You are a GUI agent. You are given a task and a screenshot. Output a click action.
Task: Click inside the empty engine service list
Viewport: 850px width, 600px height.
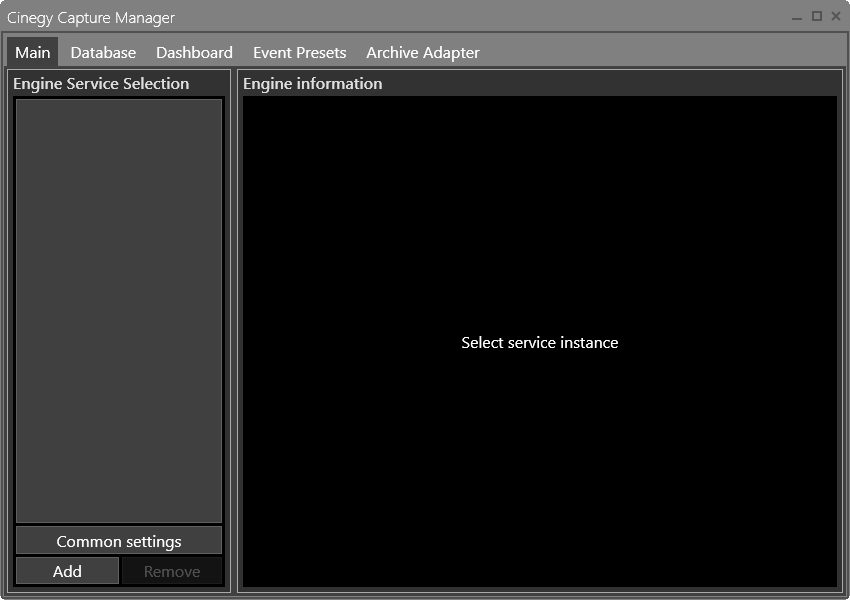point(119,311)
